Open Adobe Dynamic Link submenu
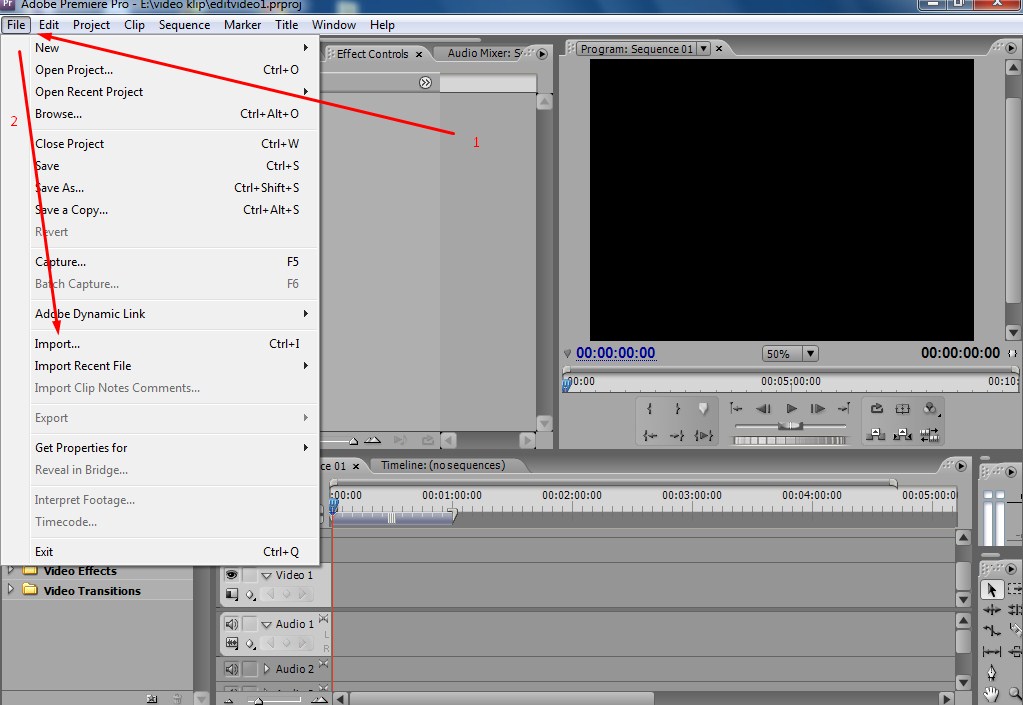This screenshot has height=705, width=1023. pyautogui.click(x=172, y=314)
